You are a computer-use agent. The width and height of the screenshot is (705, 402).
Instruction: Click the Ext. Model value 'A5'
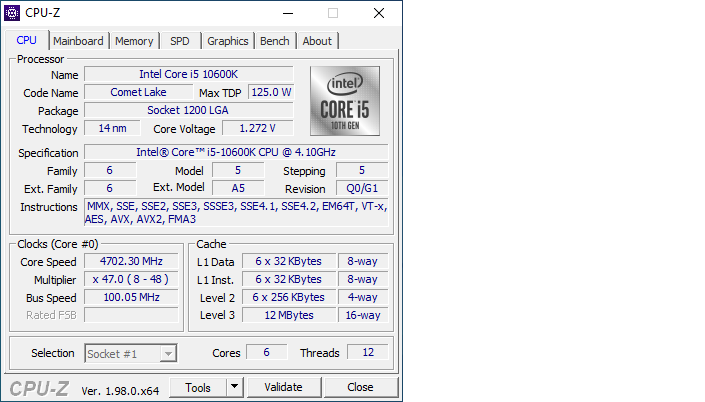pos(238,188)
